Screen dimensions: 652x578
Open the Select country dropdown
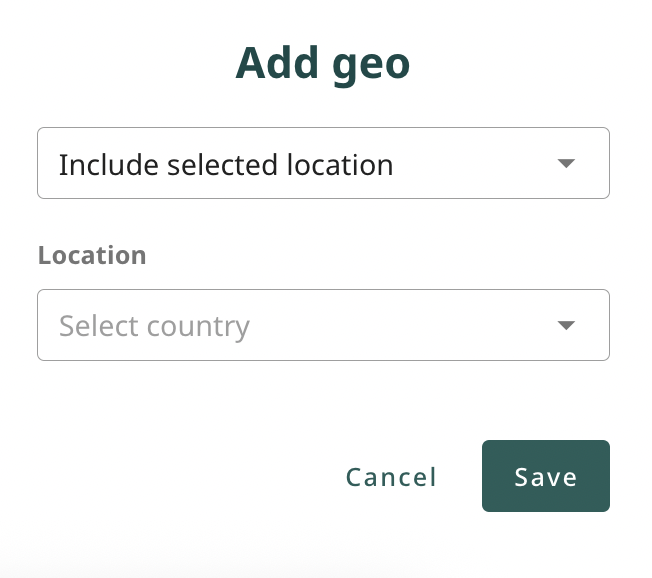(x=323, y=325)
